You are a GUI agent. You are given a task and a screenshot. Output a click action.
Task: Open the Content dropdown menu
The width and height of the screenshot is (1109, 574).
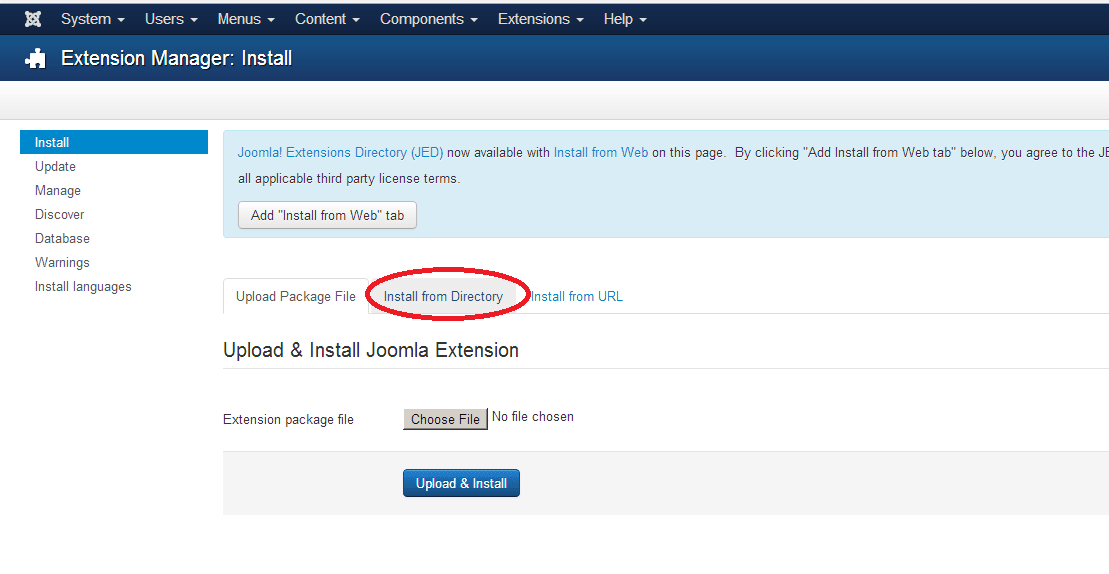327,19
